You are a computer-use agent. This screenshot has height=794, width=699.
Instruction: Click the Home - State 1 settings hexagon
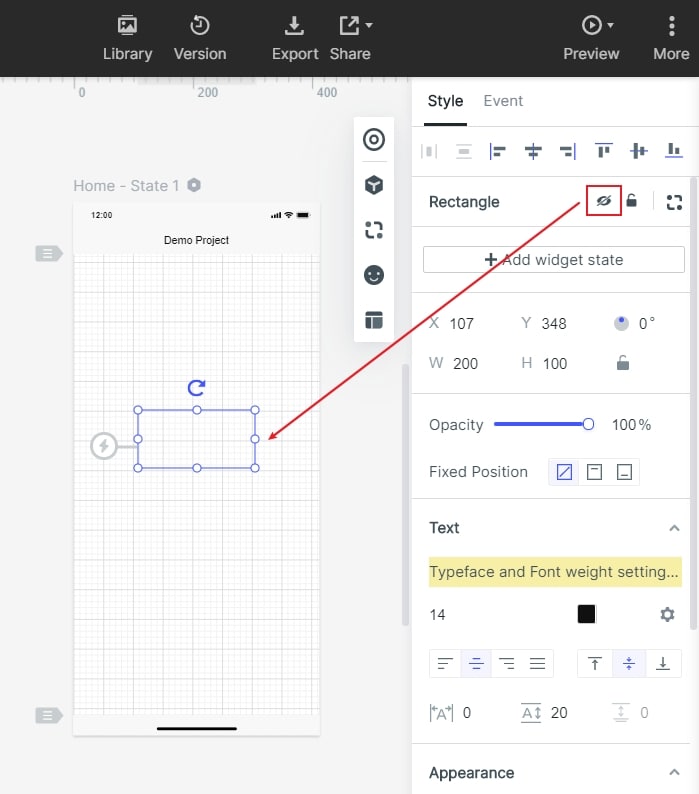(x=194, y=185)
